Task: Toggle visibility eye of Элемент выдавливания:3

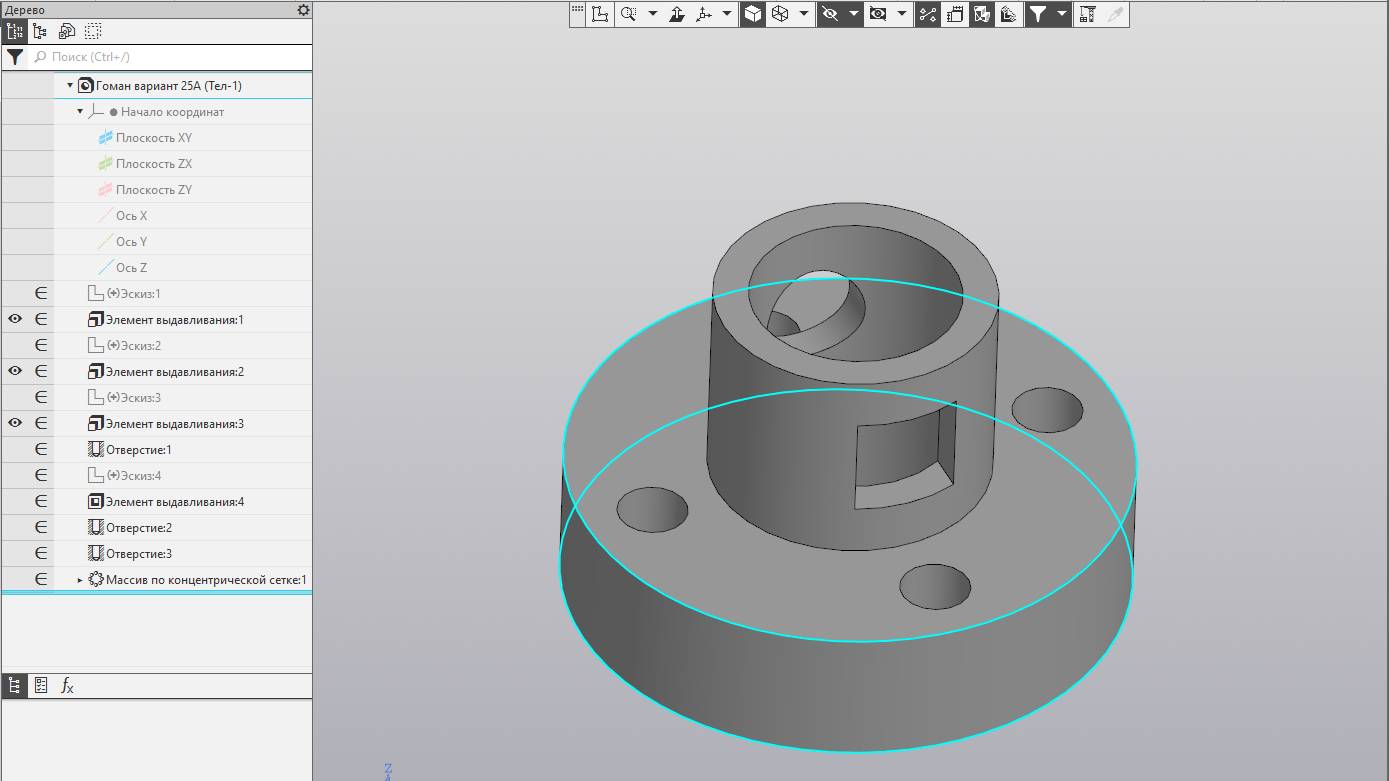Action: pos(15,424)
